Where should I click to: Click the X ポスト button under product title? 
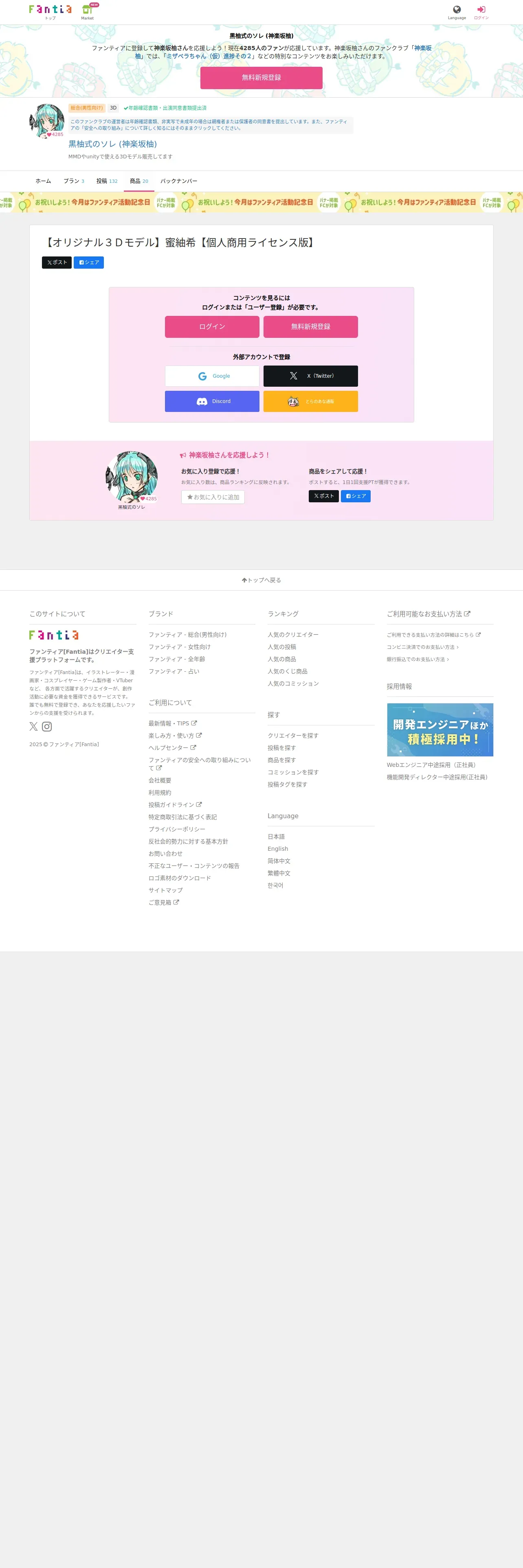[x=57, y=262]
